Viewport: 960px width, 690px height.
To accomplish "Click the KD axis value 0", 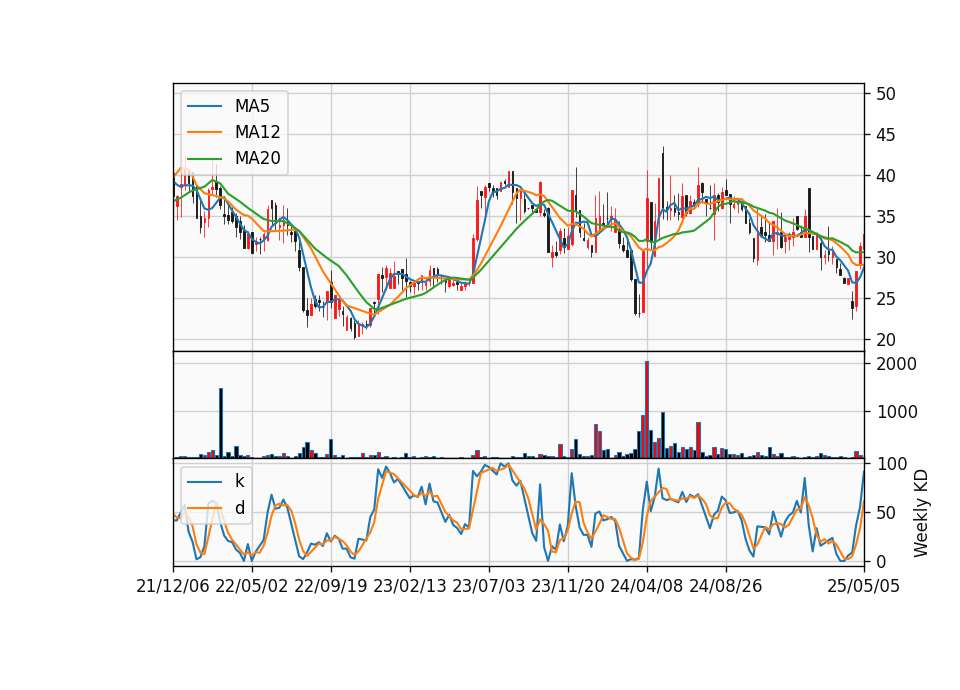I will [x=880, y=561].
